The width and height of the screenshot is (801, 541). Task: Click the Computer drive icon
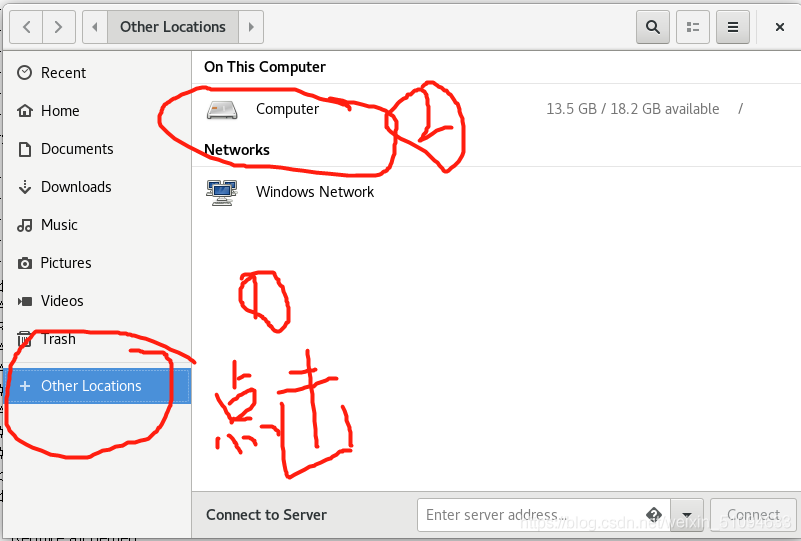click(x=222, y=109)
